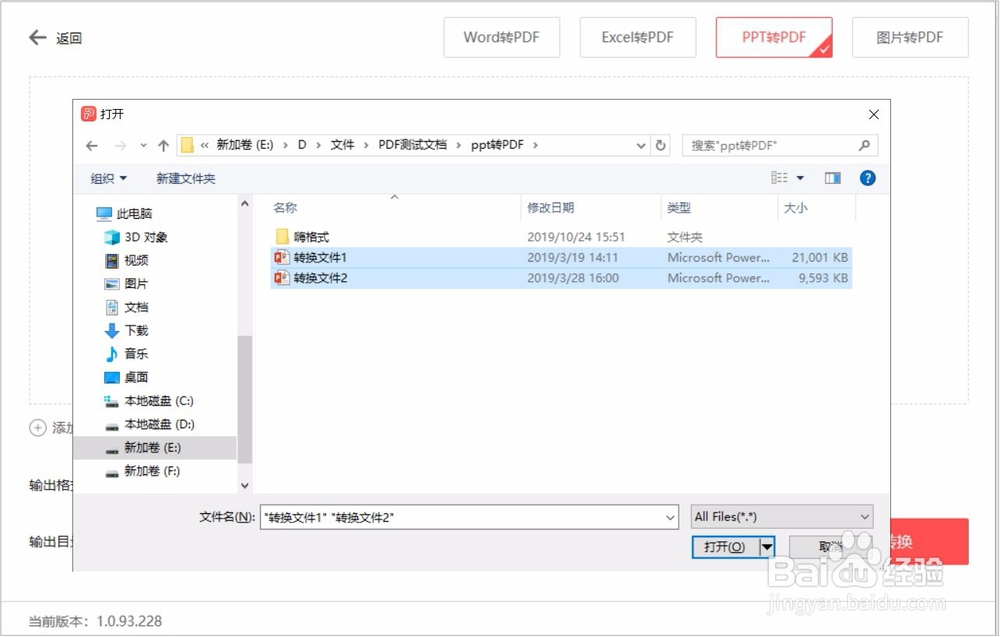The width and height of the screenshot is (1000, 637).
Task: Click the blue Help question mark icon
Action: [867, 177]
